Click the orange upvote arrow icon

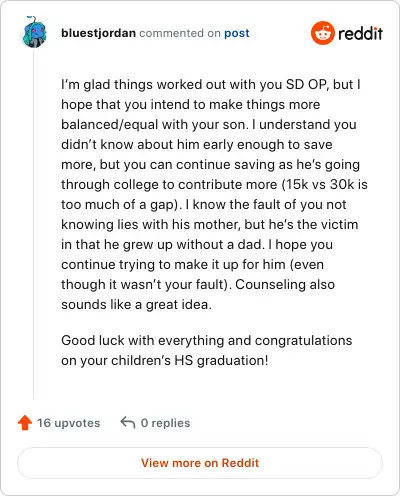(25, 423)
